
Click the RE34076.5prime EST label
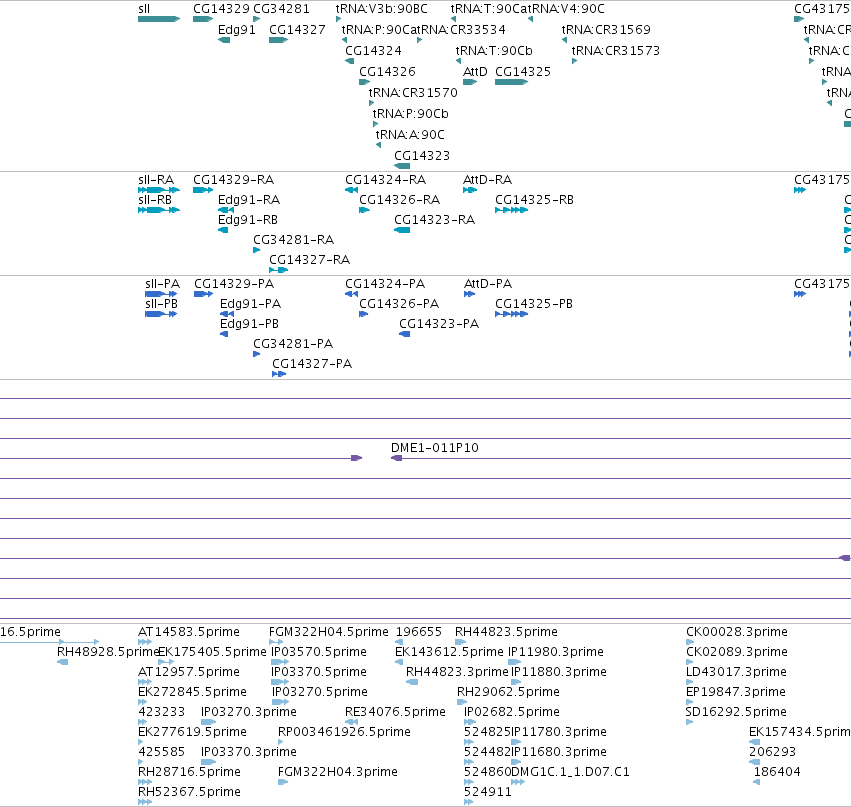[x=395, y=712]
